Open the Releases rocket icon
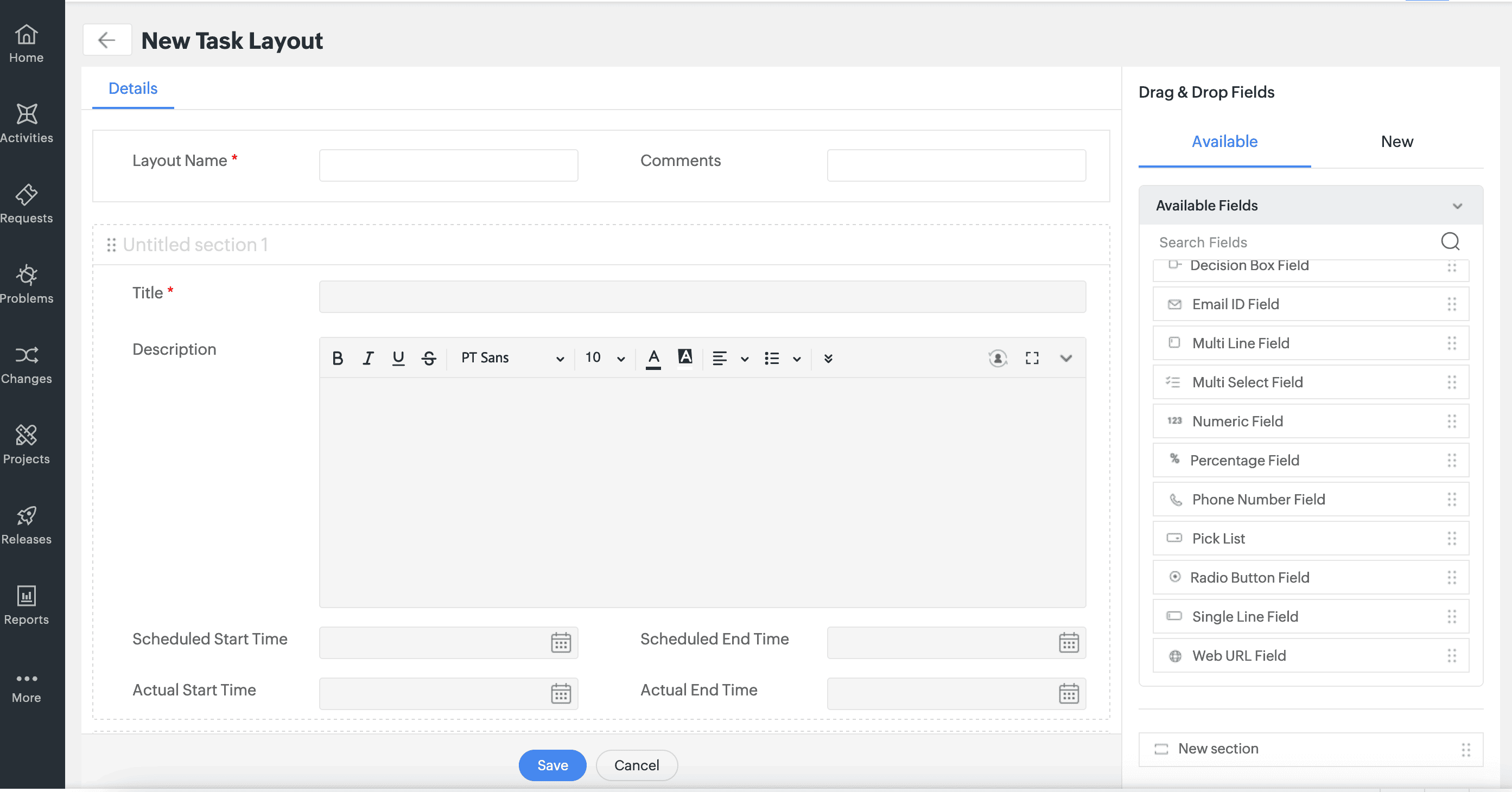The image size is (1512, 792). (x=27, y=516)
